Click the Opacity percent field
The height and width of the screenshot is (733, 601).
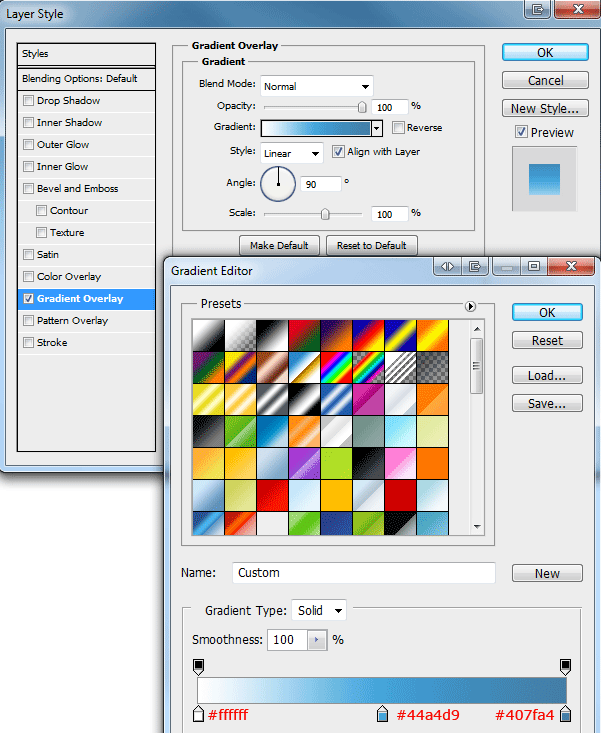390,108
